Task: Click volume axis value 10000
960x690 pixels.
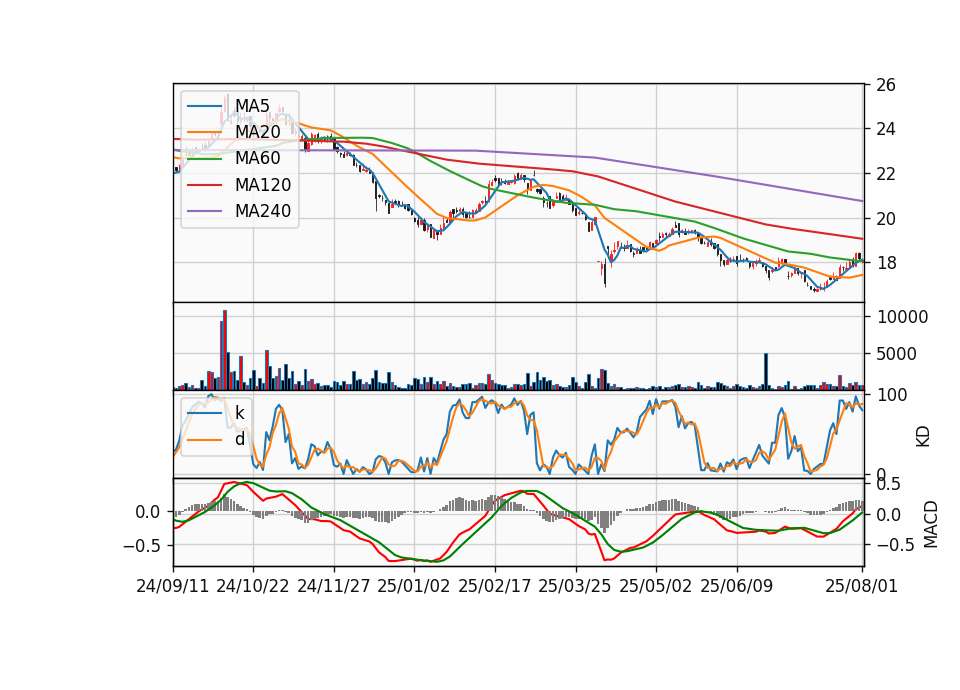Action: [902, 317]
